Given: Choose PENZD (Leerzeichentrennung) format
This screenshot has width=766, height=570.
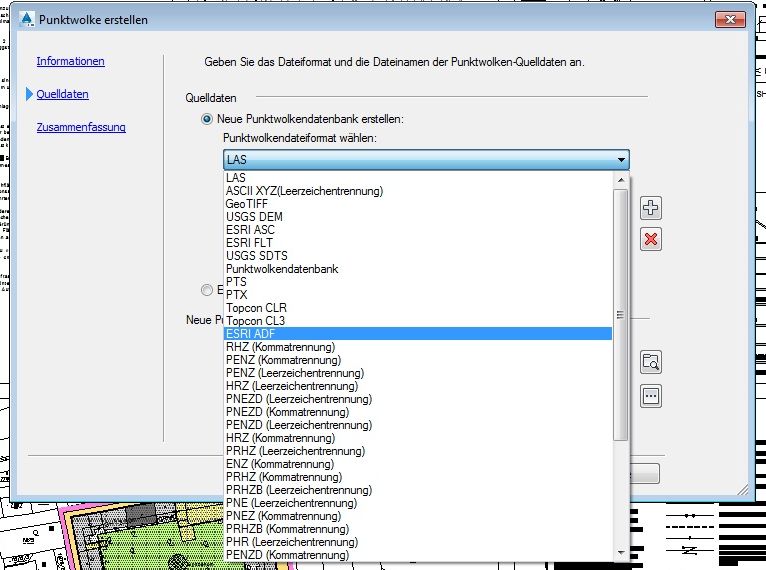Looking at the screenshot, I should click(418, 425).
